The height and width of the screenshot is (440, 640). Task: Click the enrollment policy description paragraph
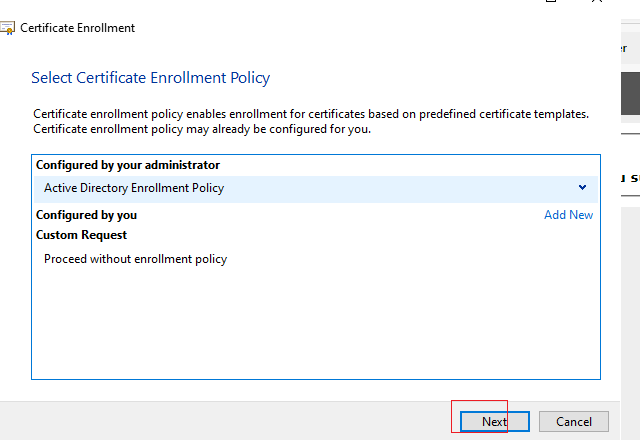(x=311, y=121)
